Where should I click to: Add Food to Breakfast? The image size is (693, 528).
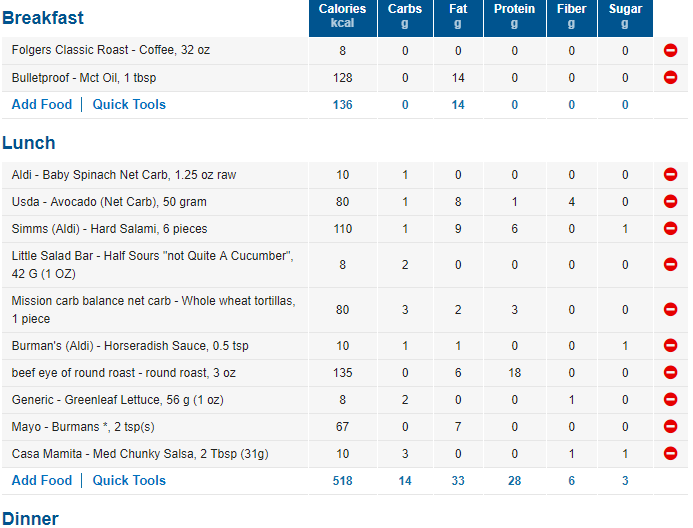pyautogui.click(x=42, y=104)
